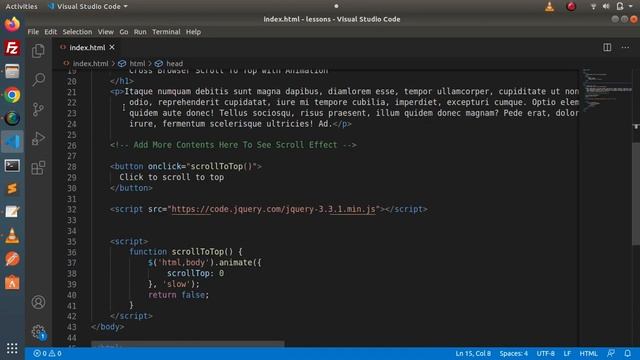The width and height of the screenshot is (640, 360).
Task: Open the File menu
Action: [x=33, y=32]
